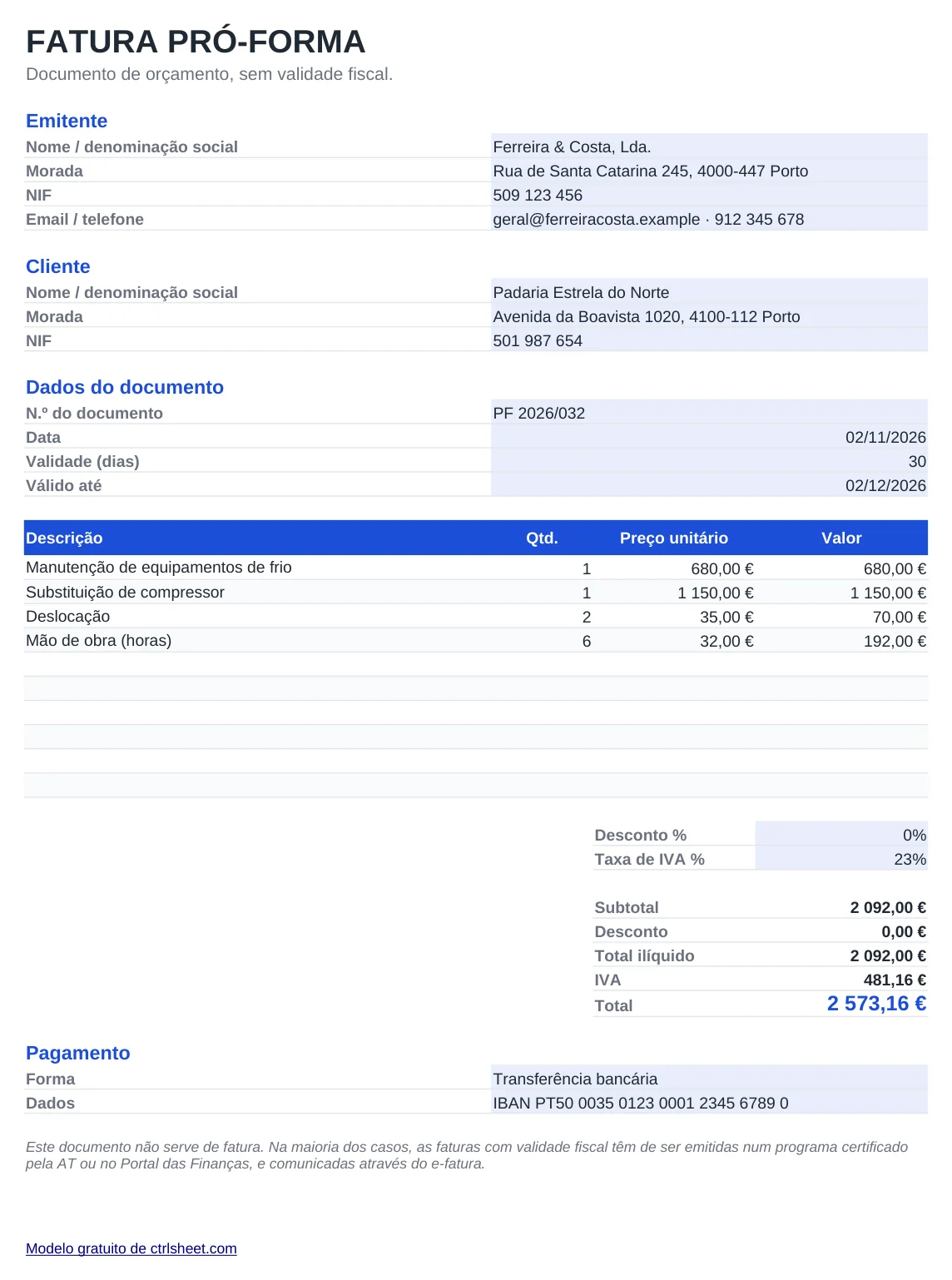Image resolution: width=952 pixels, height=1280 pixels.
Task: Click the 'Dados do documento' heading
Action: point(125,387)
